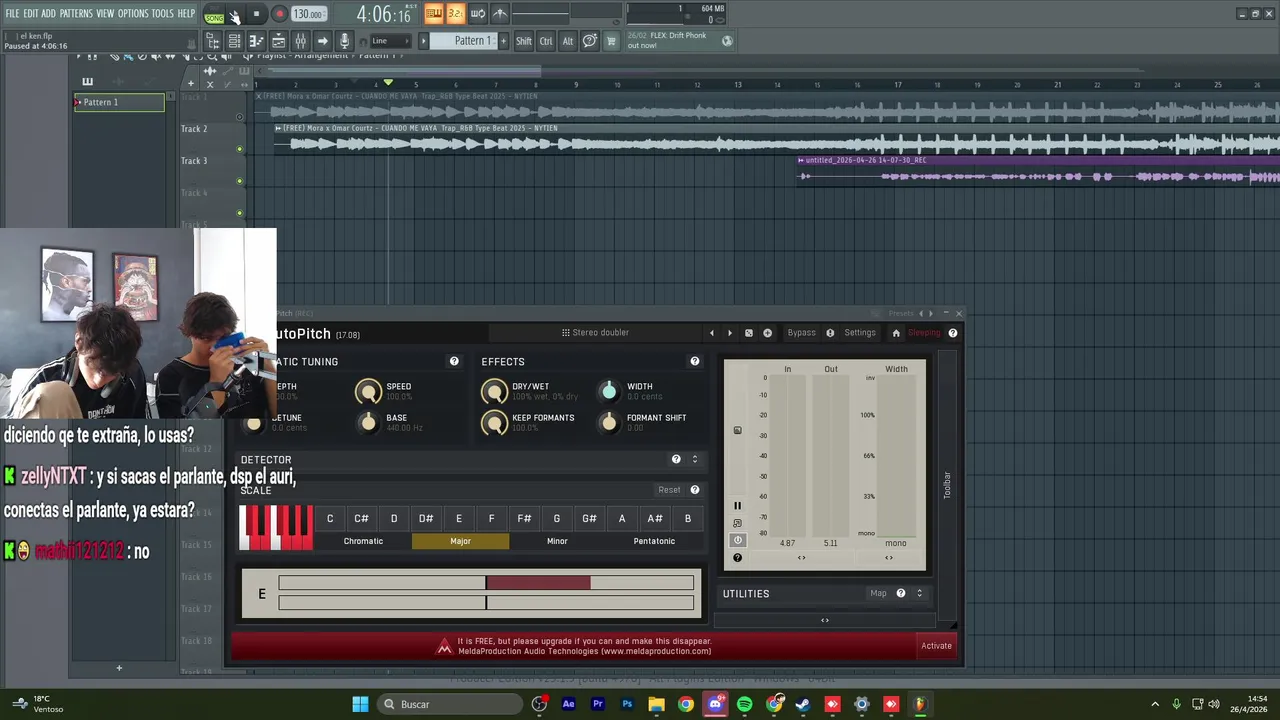Toggle the metronome icon
The image size is (1280, 720).
pos(500,13)
